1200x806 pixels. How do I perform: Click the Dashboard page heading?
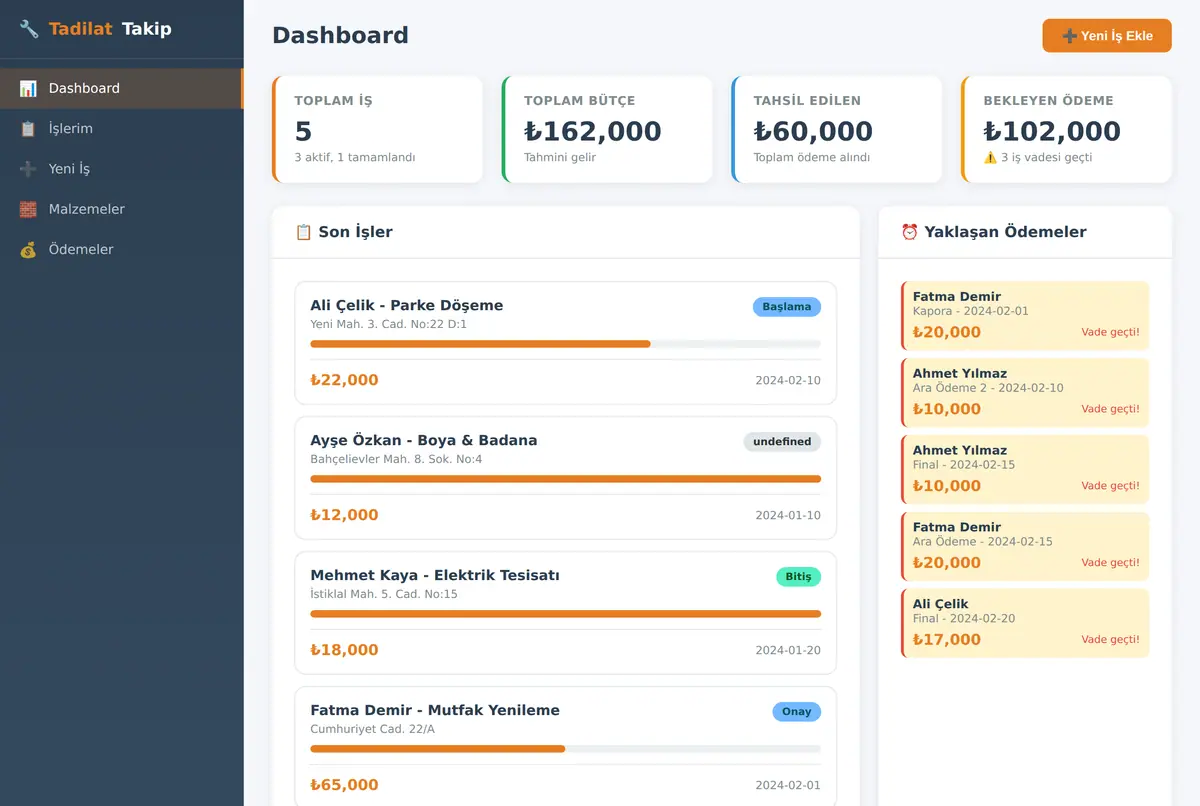click(x=340, y=35)
